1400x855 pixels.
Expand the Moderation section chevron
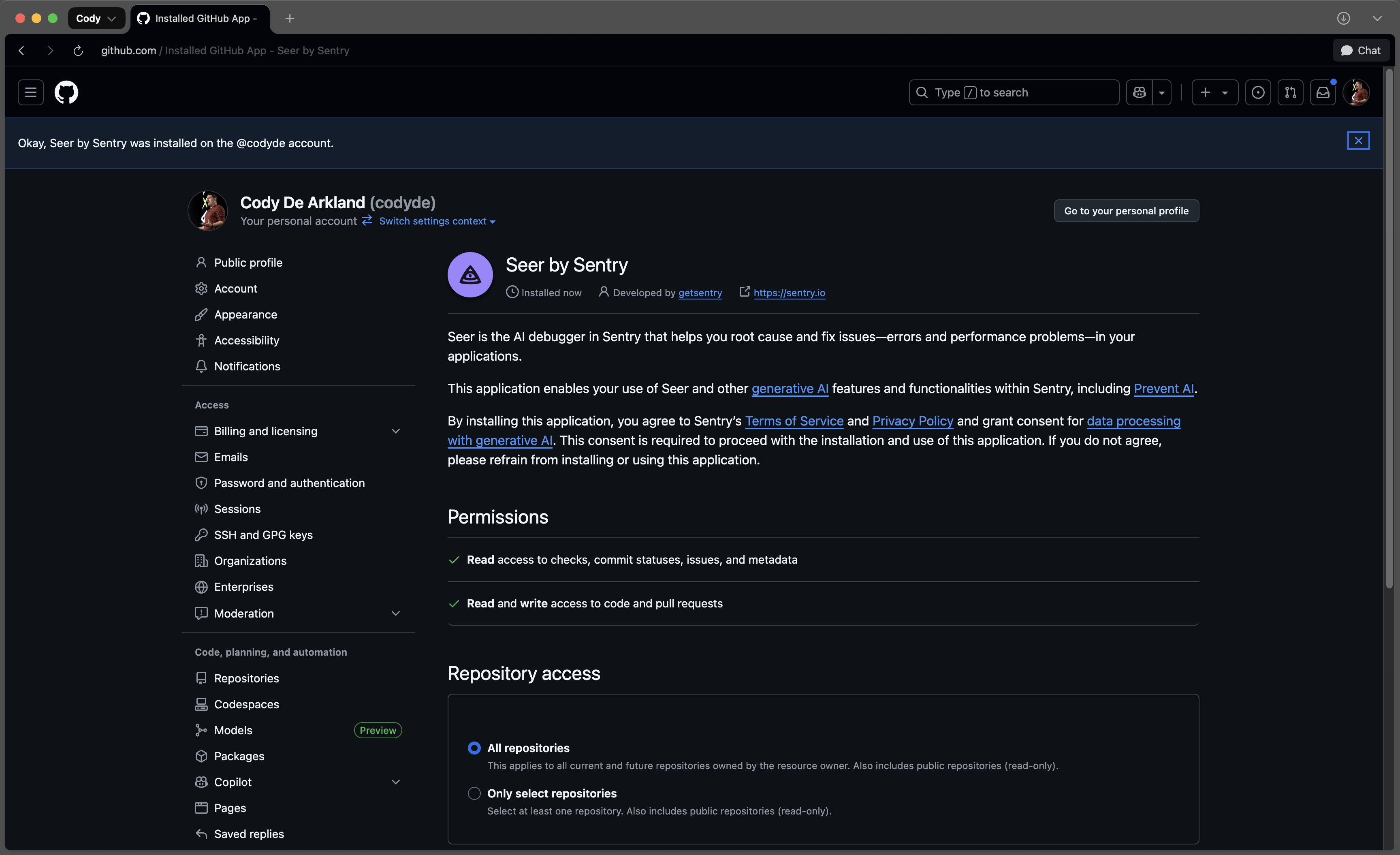coord(395,613)
